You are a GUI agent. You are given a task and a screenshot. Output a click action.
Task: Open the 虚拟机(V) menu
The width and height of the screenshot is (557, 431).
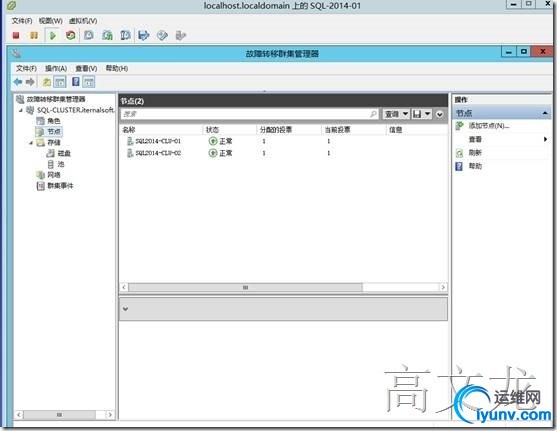pyautogui.click(x=83, y=21)
